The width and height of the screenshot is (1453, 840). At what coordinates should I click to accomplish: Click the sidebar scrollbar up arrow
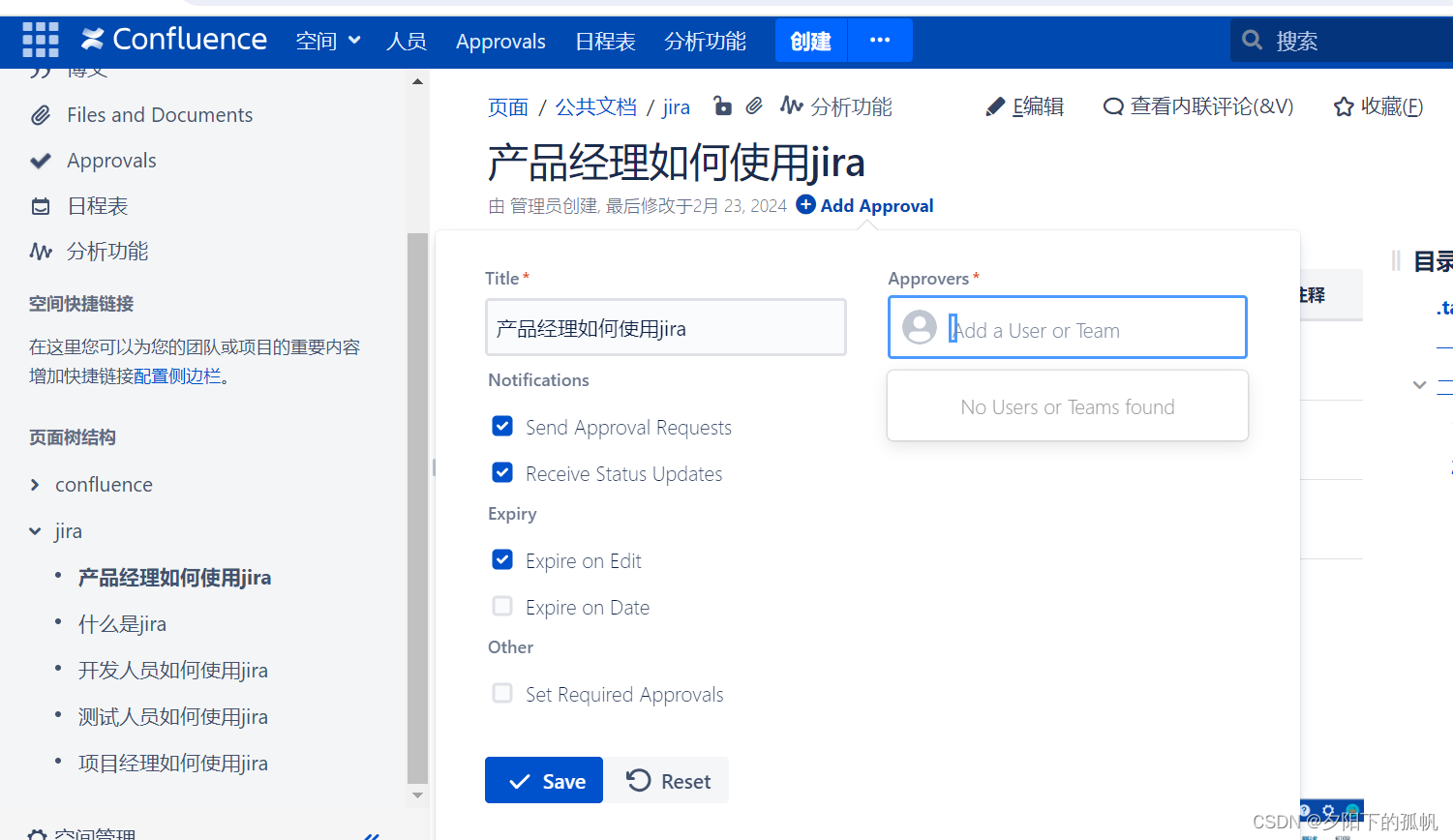point(417,82)
